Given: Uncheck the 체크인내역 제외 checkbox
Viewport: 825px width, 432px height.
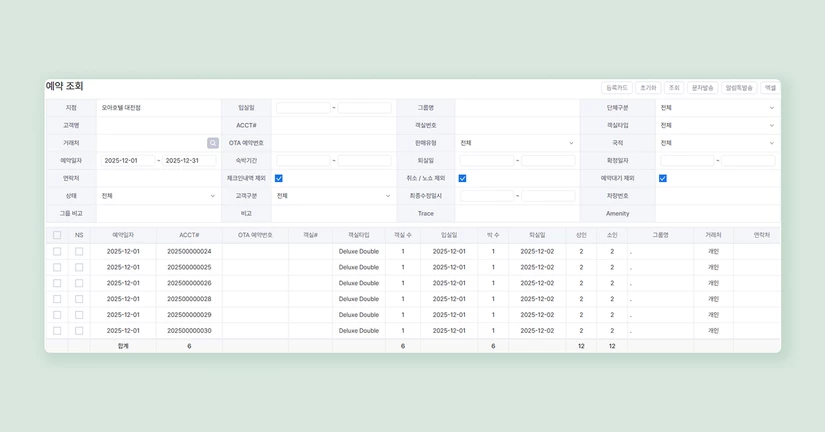Looking at the screenshot, I should 279,178.
